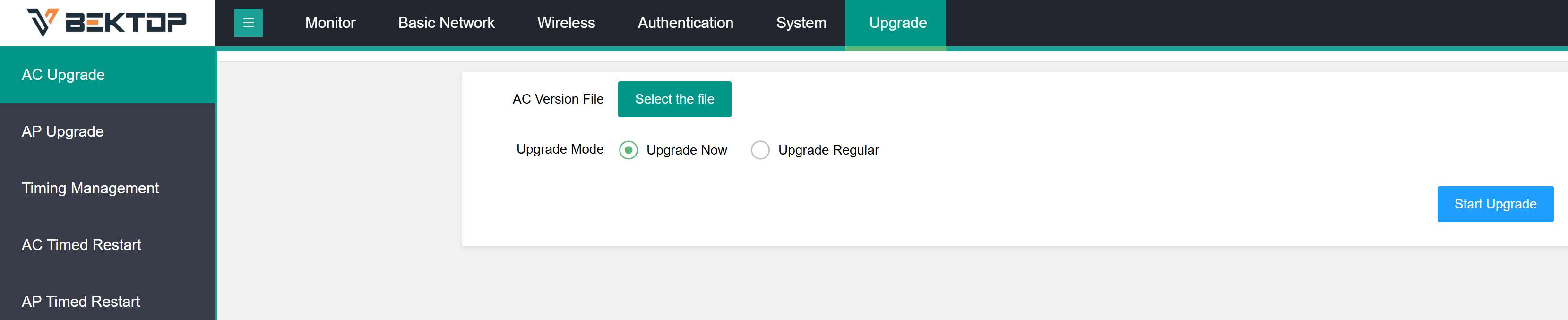Image resolution: width=1568 pixels, height=320 pixels.
Task: Go to the Wireless menu
Action: click(566, 23)
